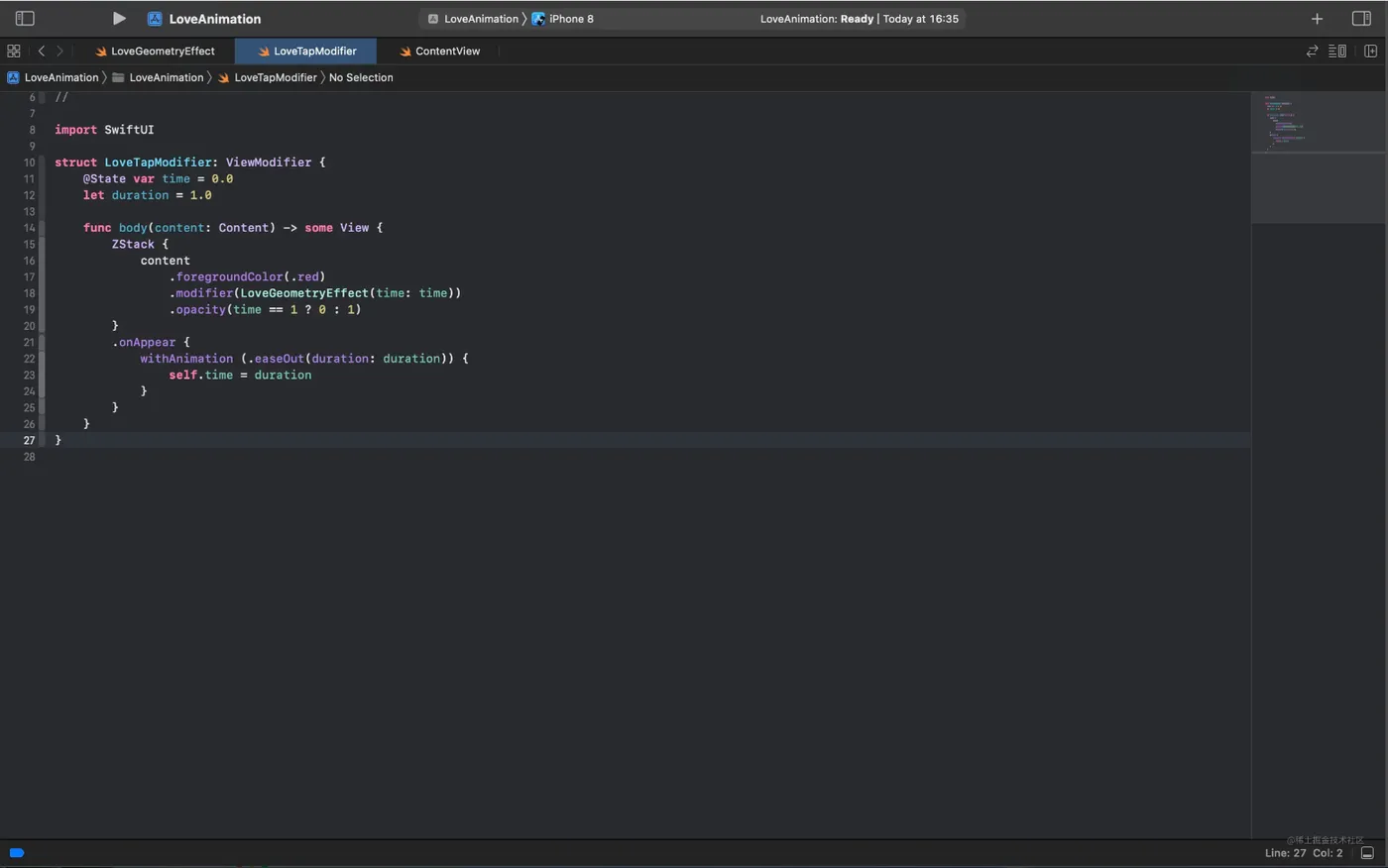1388x868 pixels.
Task: Toggle the inspector sidebar
Action: coord(1361,18)
